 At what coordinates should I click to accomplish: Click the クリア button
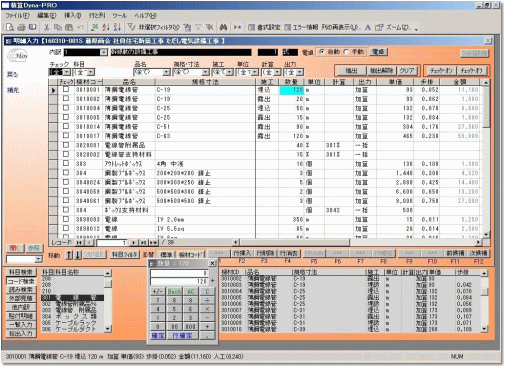pyautogui.click(x=407, y=71)
